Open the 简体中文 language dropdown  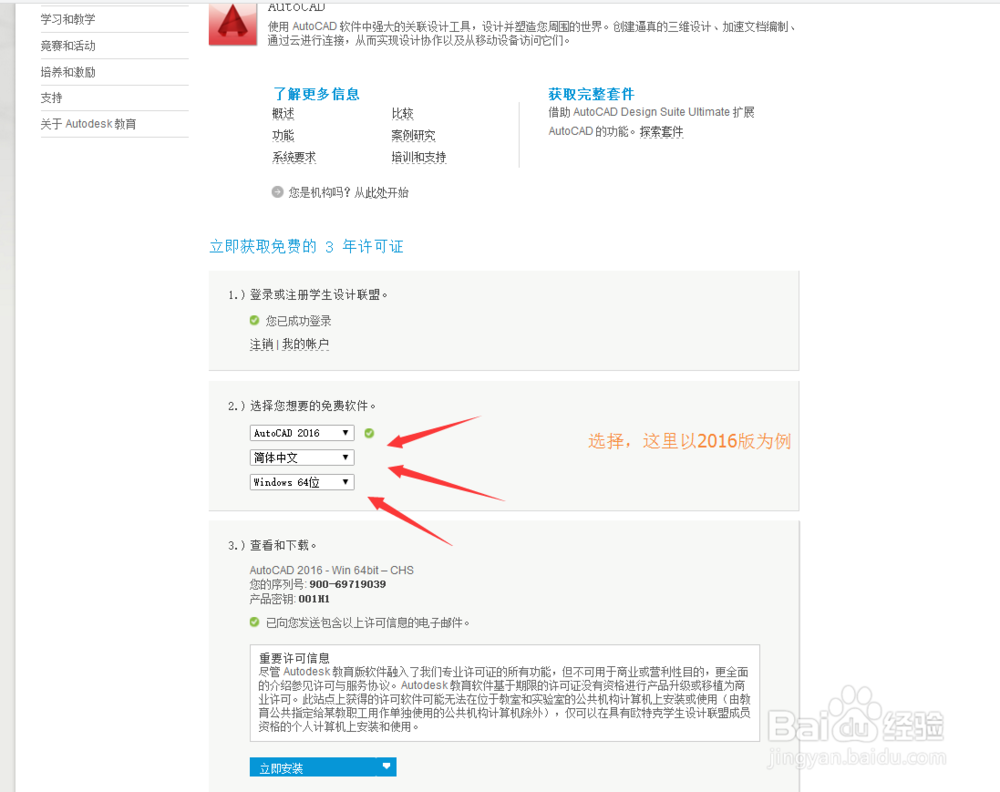tap(302, 457)
